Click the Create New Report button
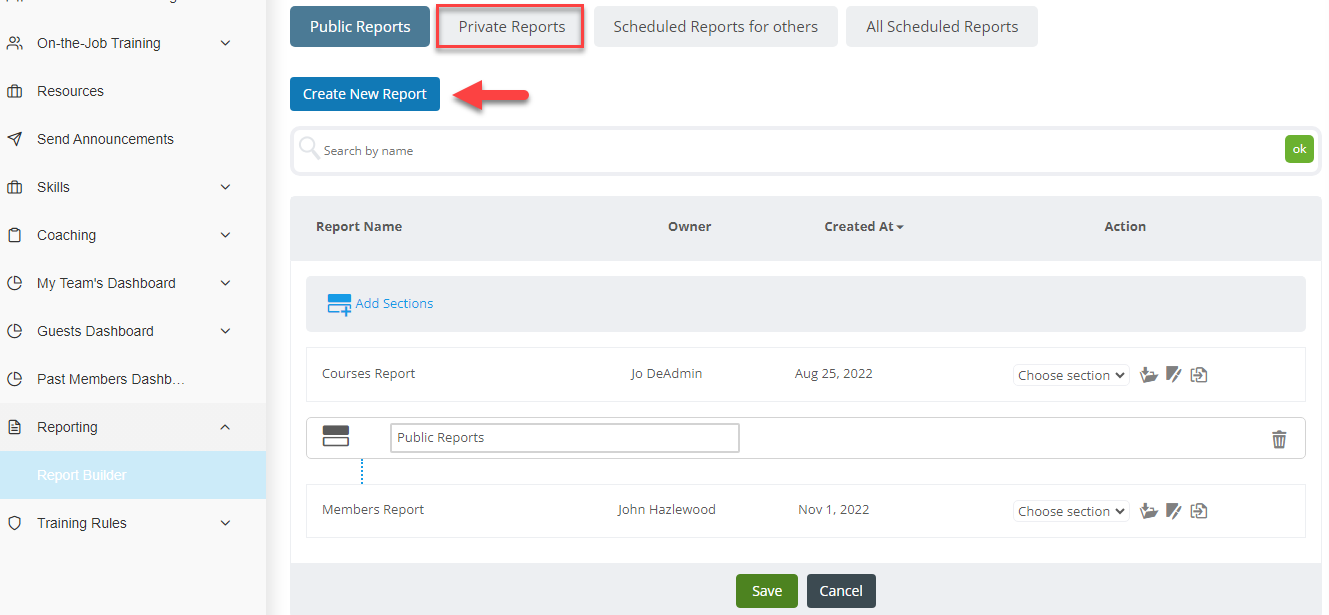1329x615 pixels. [364, 93]
